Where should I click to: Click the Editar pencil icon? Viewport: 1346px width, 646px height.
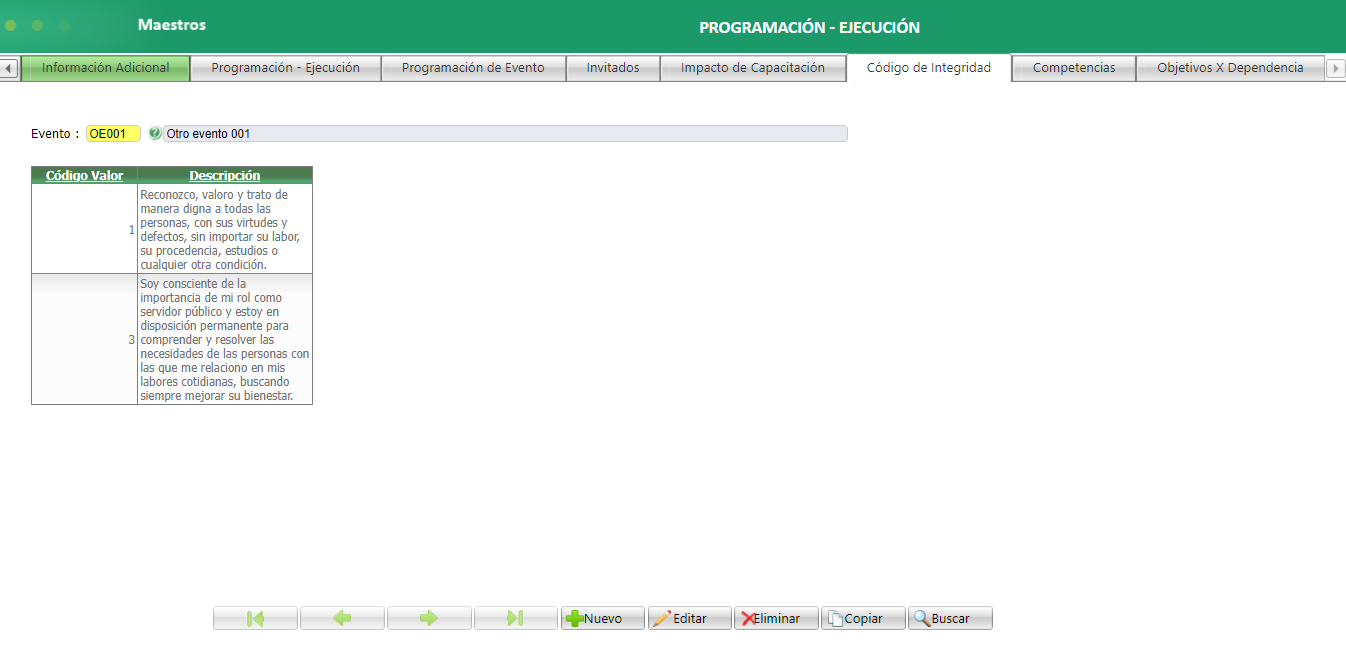point(664,617)
